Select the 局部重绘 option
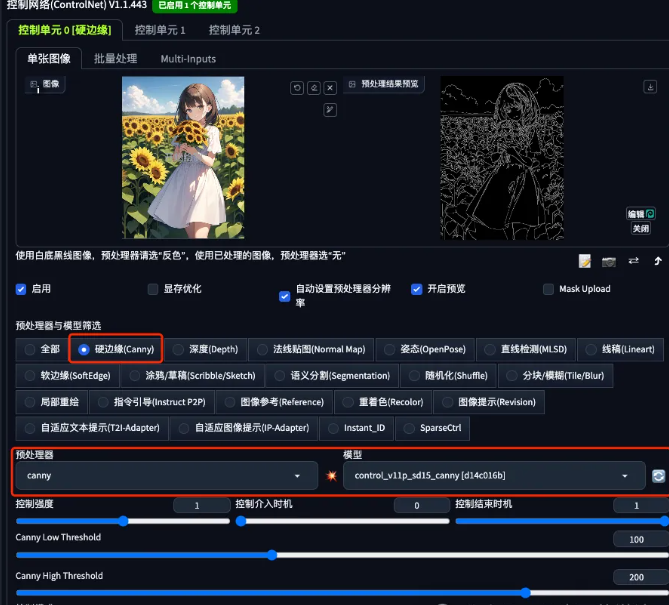The image size is (669, 605). click(x=52, y=402)
